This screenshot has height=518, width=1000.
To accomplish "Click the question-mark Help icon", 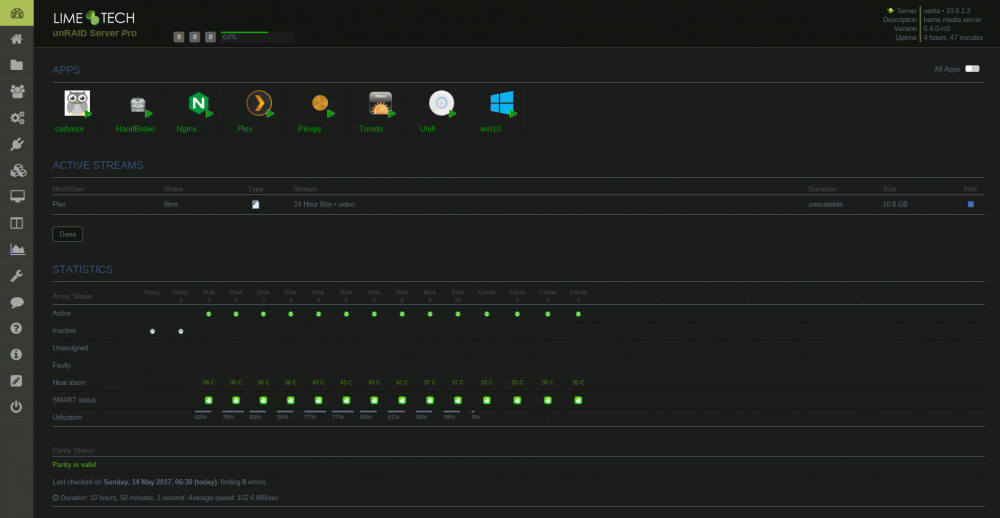I will pos(17,328).
